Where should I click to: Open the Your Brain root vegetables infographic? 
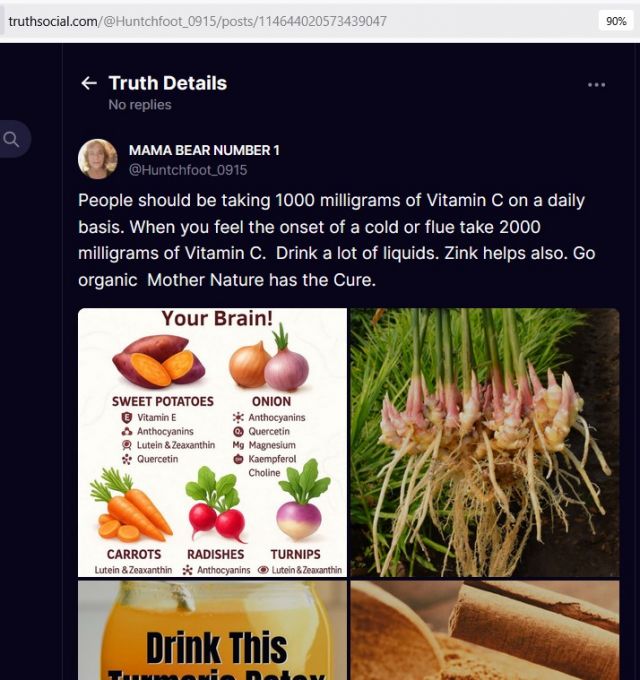[x=212, y=442]
